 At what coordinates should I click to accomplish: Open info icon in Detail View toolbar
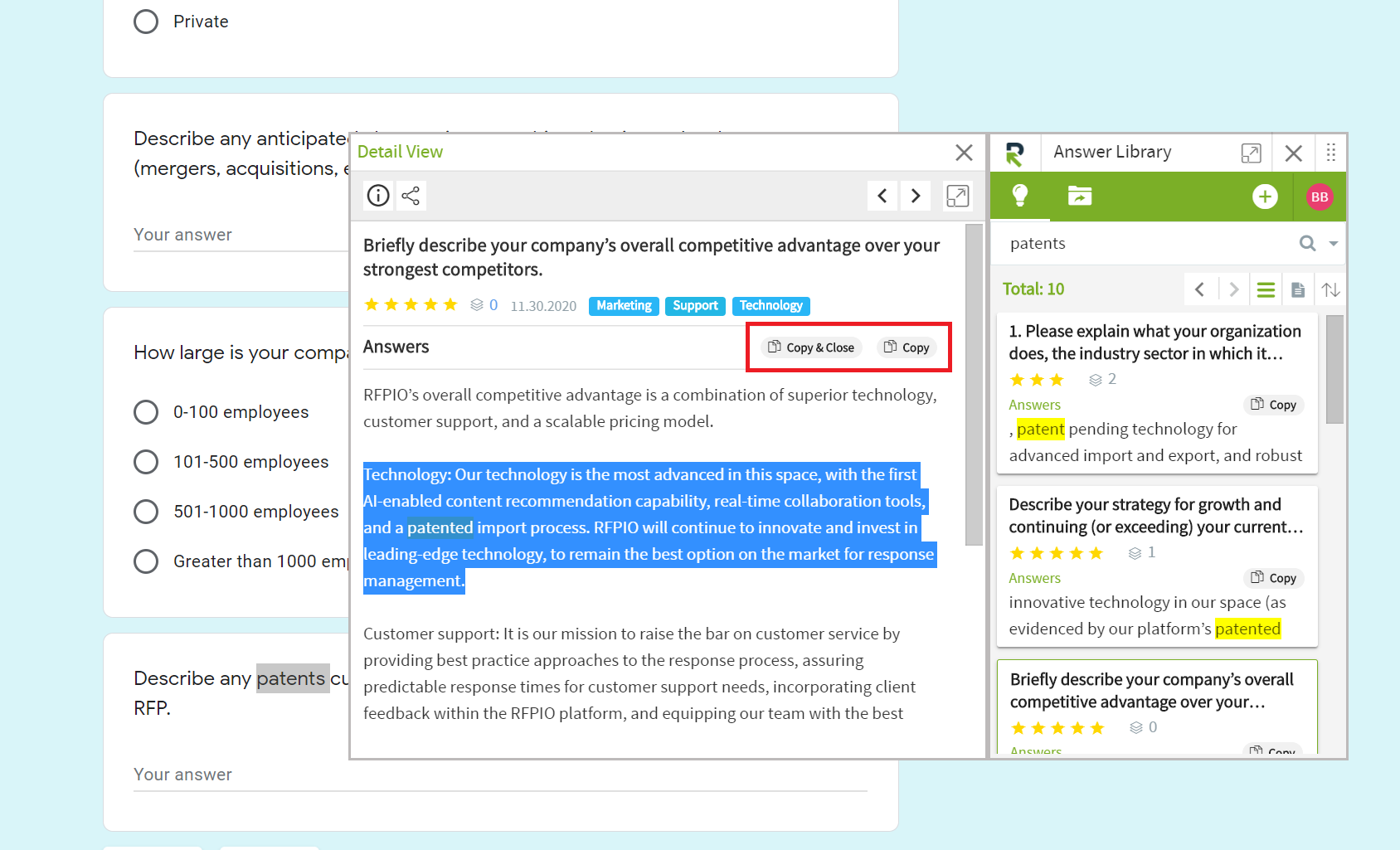tap(378, 196)
